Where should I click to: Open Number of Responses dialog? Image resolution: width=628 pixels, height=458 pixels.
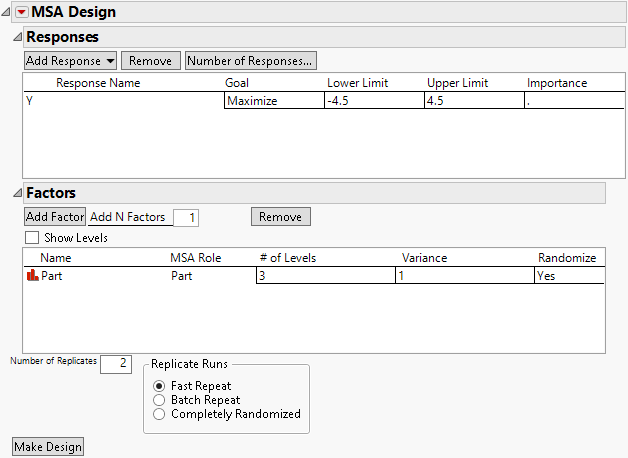click(x=250, y=61)
